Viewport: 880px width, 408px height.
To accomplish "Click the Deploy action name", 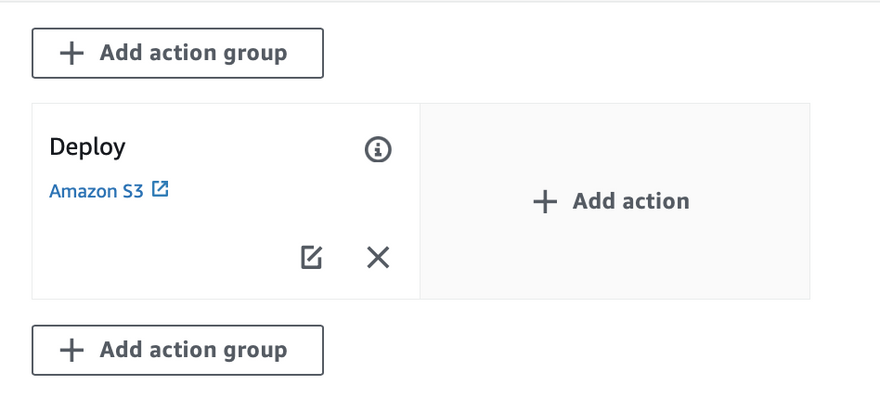I will point(88,148).
